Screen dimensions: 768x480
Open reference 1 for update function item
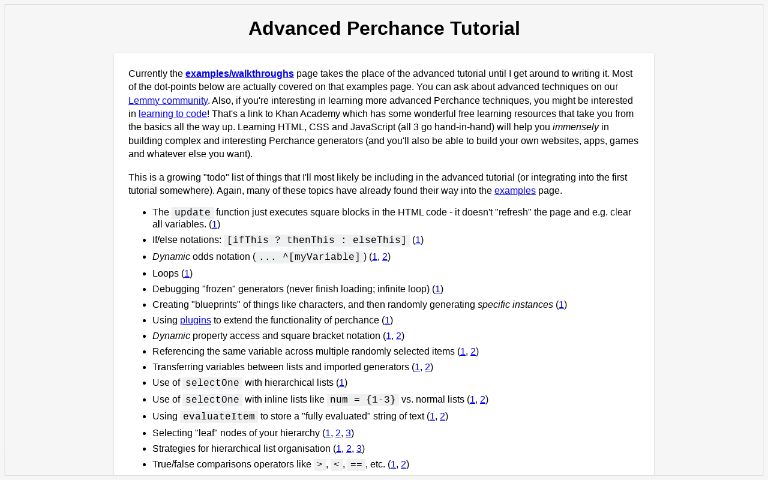click(x=214, y=225)
